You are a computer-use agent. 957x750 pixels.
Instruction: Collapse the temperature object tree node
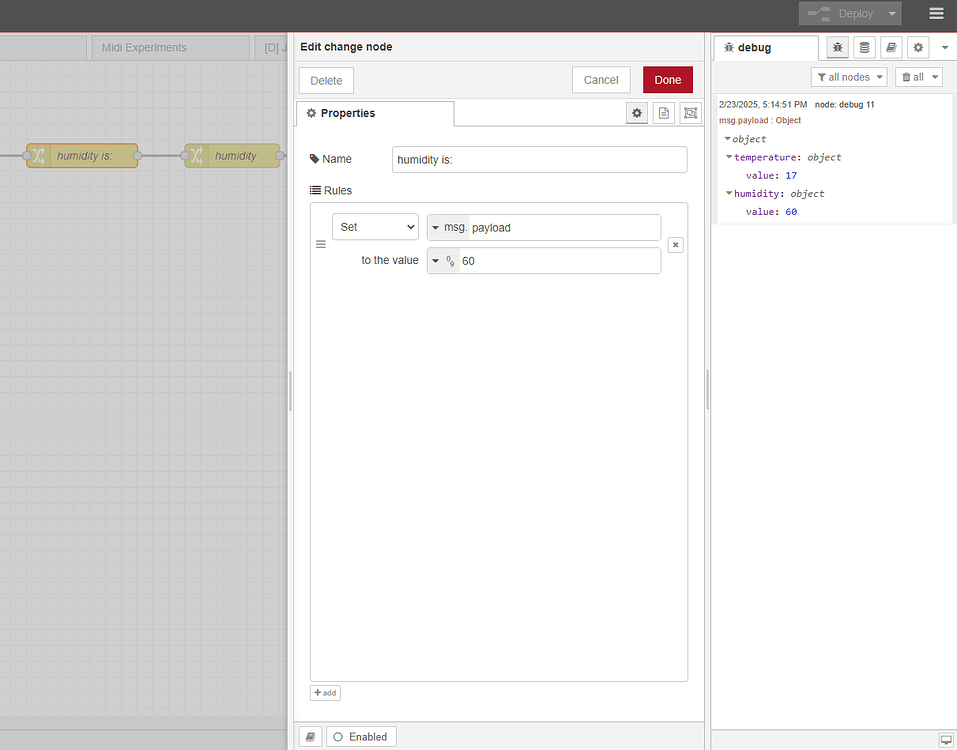(729, 157)
